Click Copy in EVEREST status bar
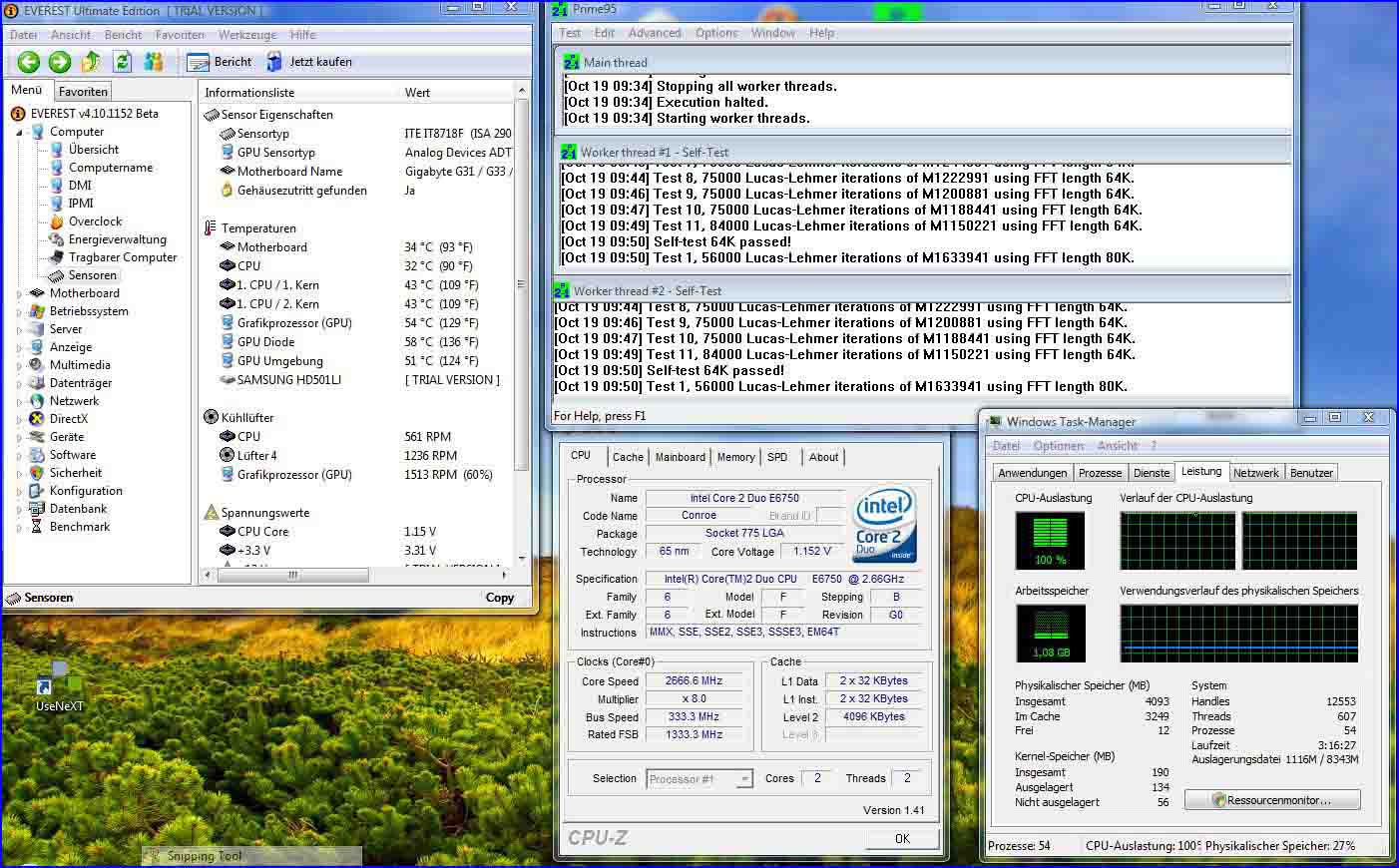 click(500, 598)
